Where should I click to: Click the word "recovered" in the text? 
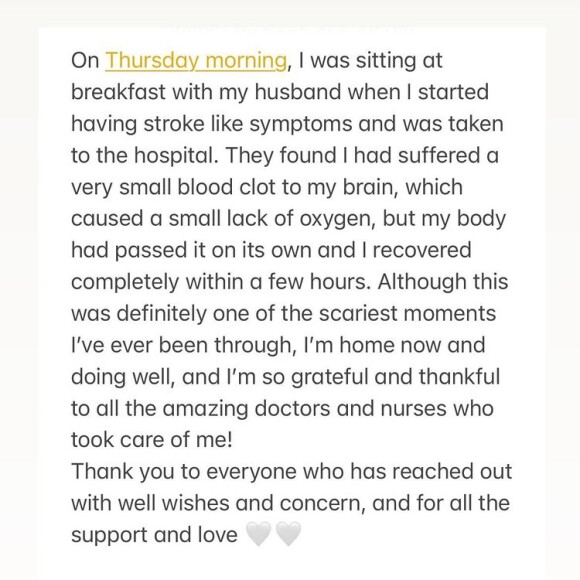click(x=422, y=250)
